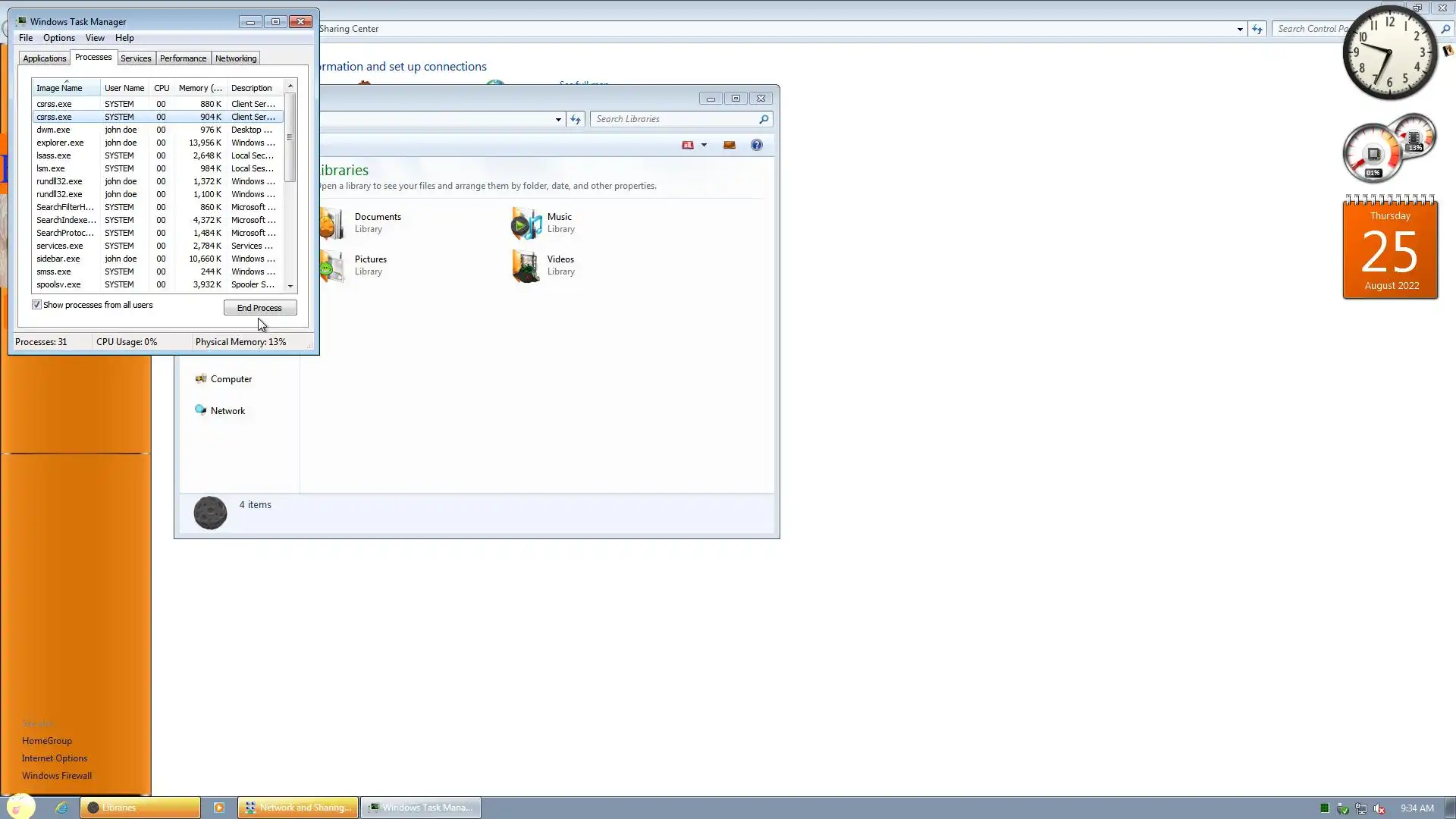Image resolution: width=1456 pixels, height=819 pixels.
Task: Click the volume muted tray icon
Action: [1379, 808]
